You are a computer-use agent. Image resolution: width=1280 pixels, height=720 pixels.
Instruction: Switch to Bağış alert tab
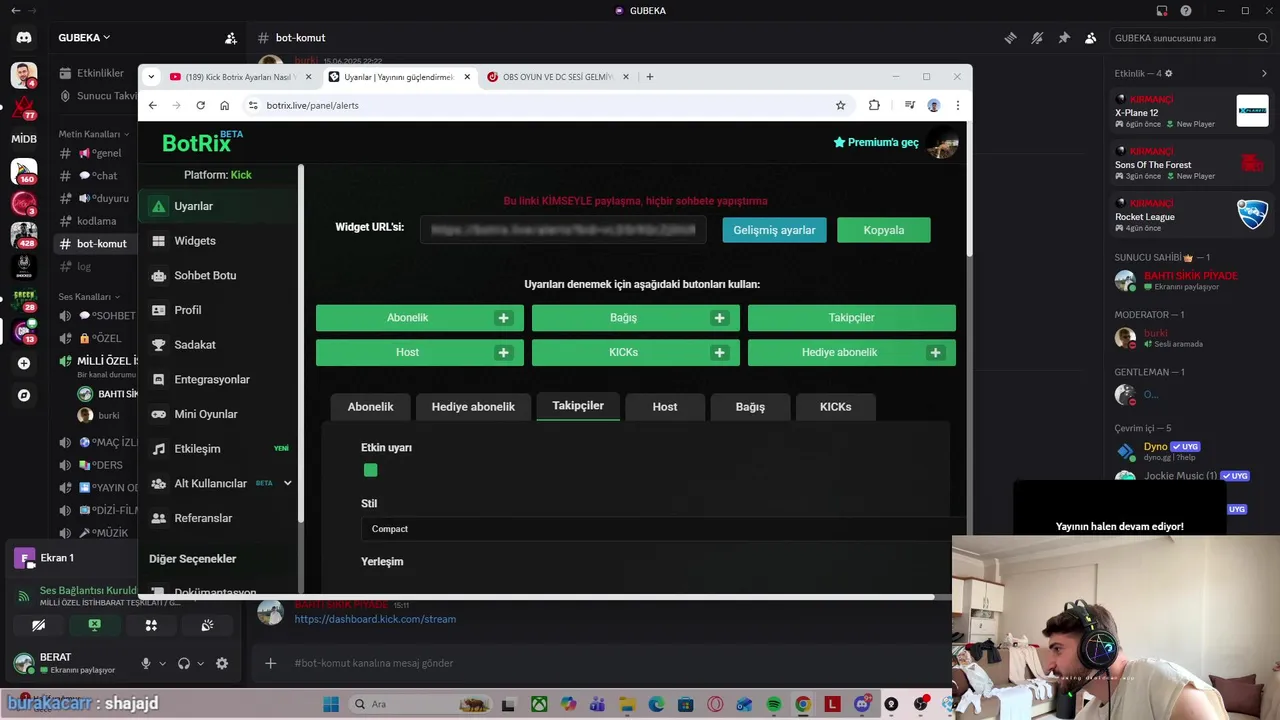point(750,407)
